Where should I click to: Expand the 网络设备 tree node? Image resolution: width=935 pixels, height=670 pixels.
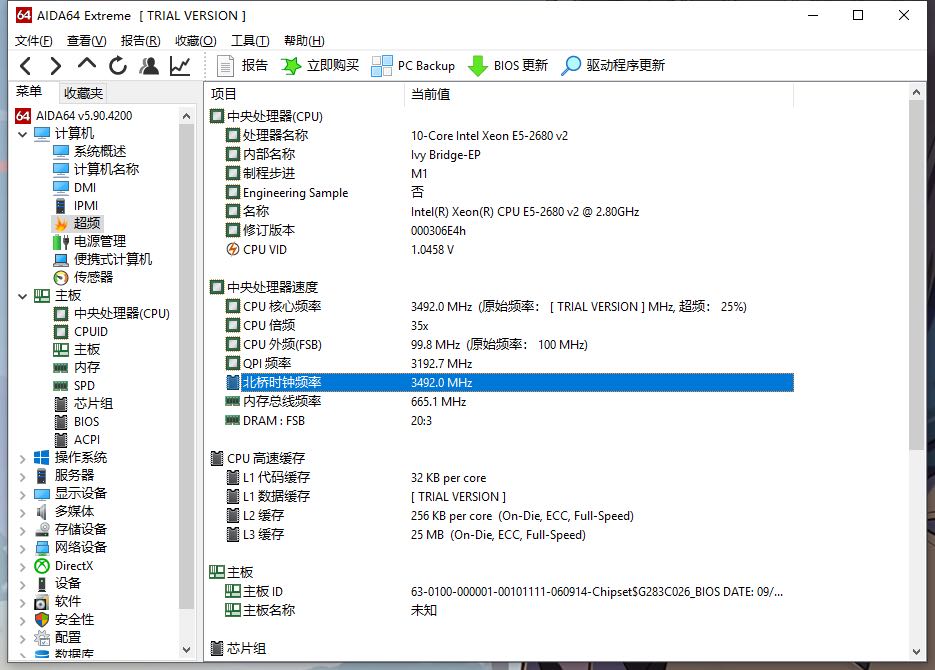23,548
